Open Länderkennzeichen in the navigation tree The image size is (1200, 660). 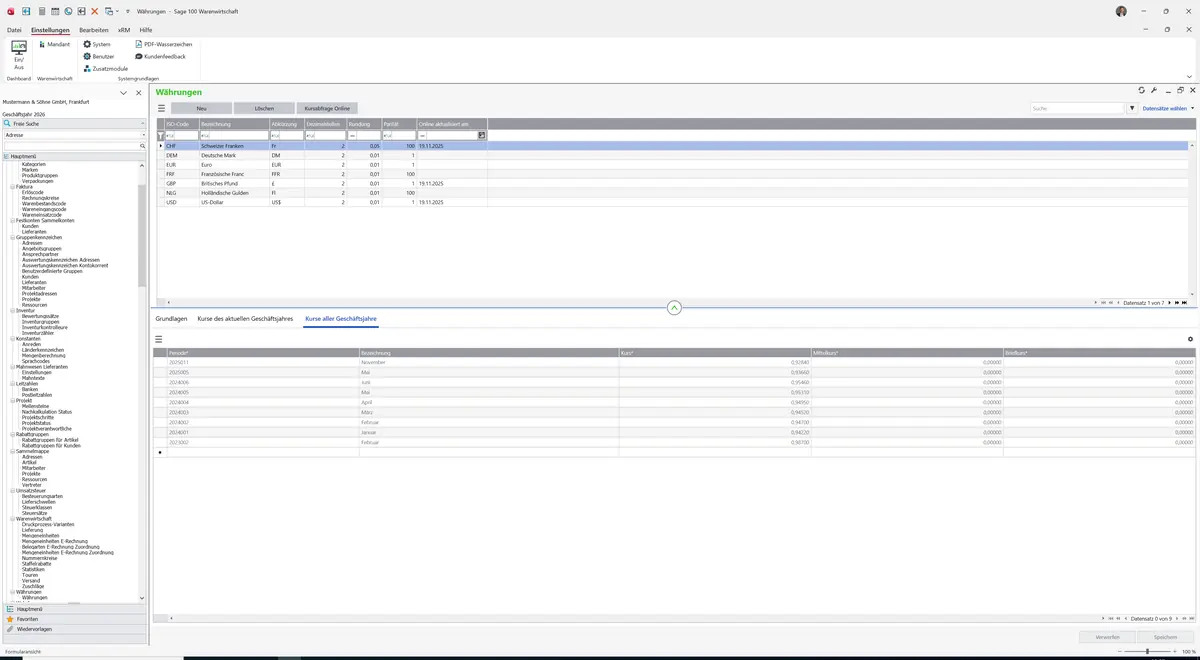(43, 350)
